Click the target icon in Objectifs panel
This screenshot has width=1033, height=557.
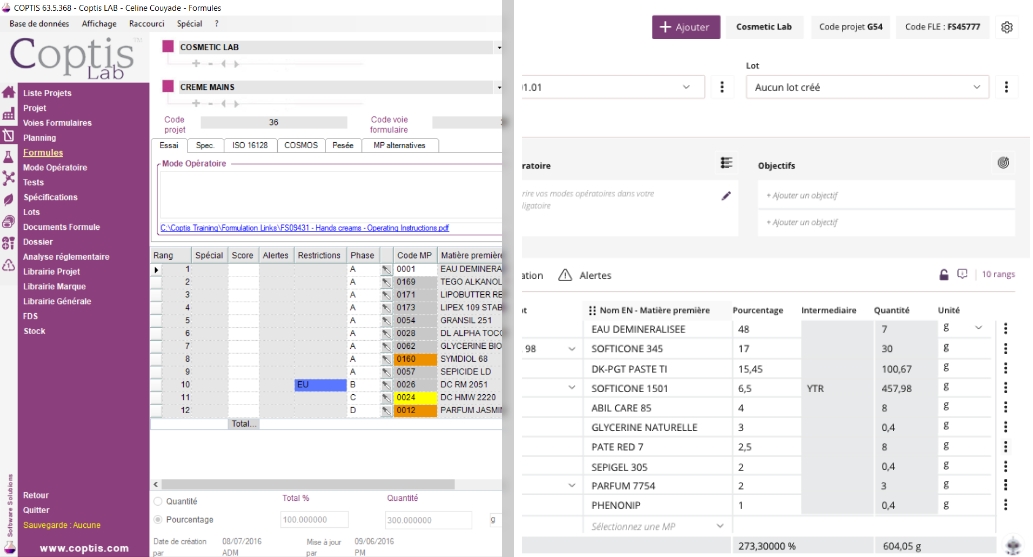[x=1003, y=163]
